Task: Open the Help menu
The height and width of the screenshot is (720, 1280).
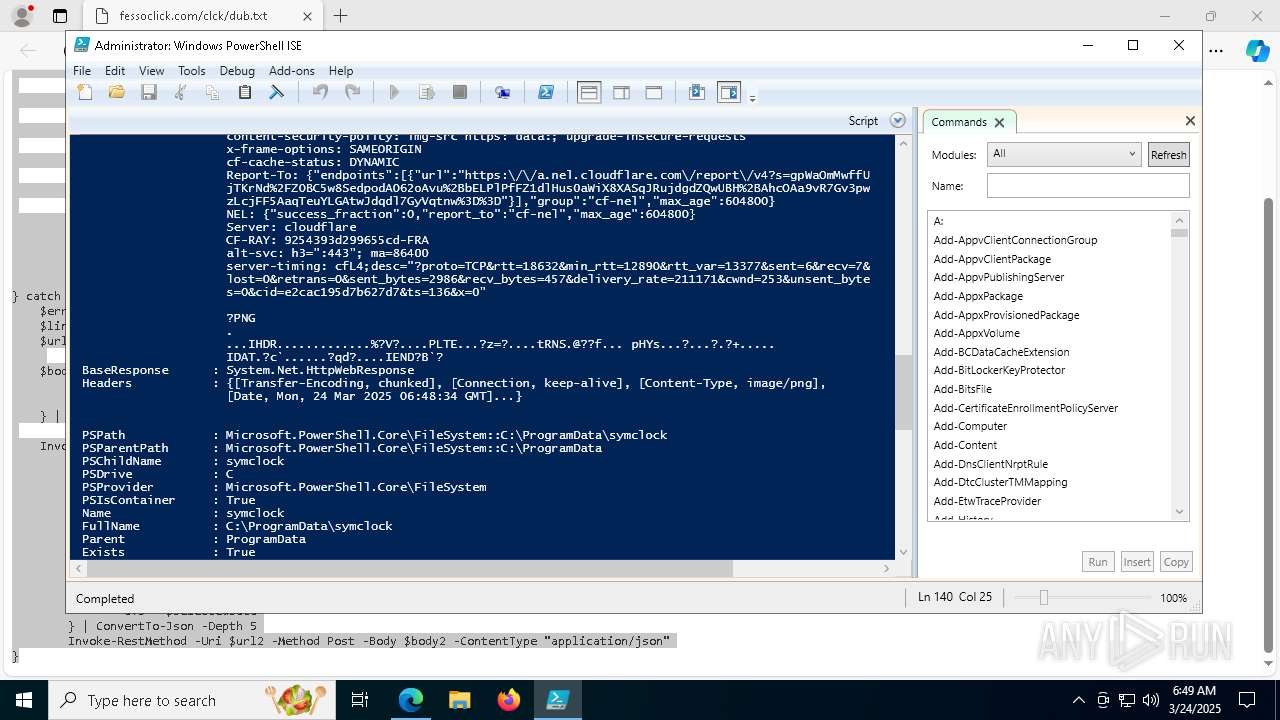Action: [x=341, y=71]
